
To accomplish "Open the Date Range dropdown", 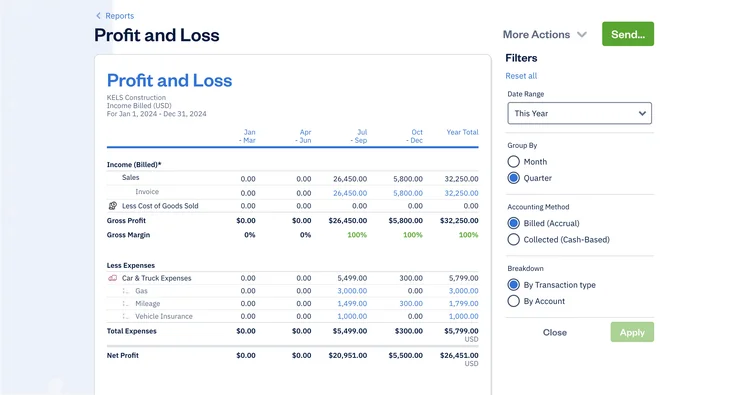I will 579,113.
